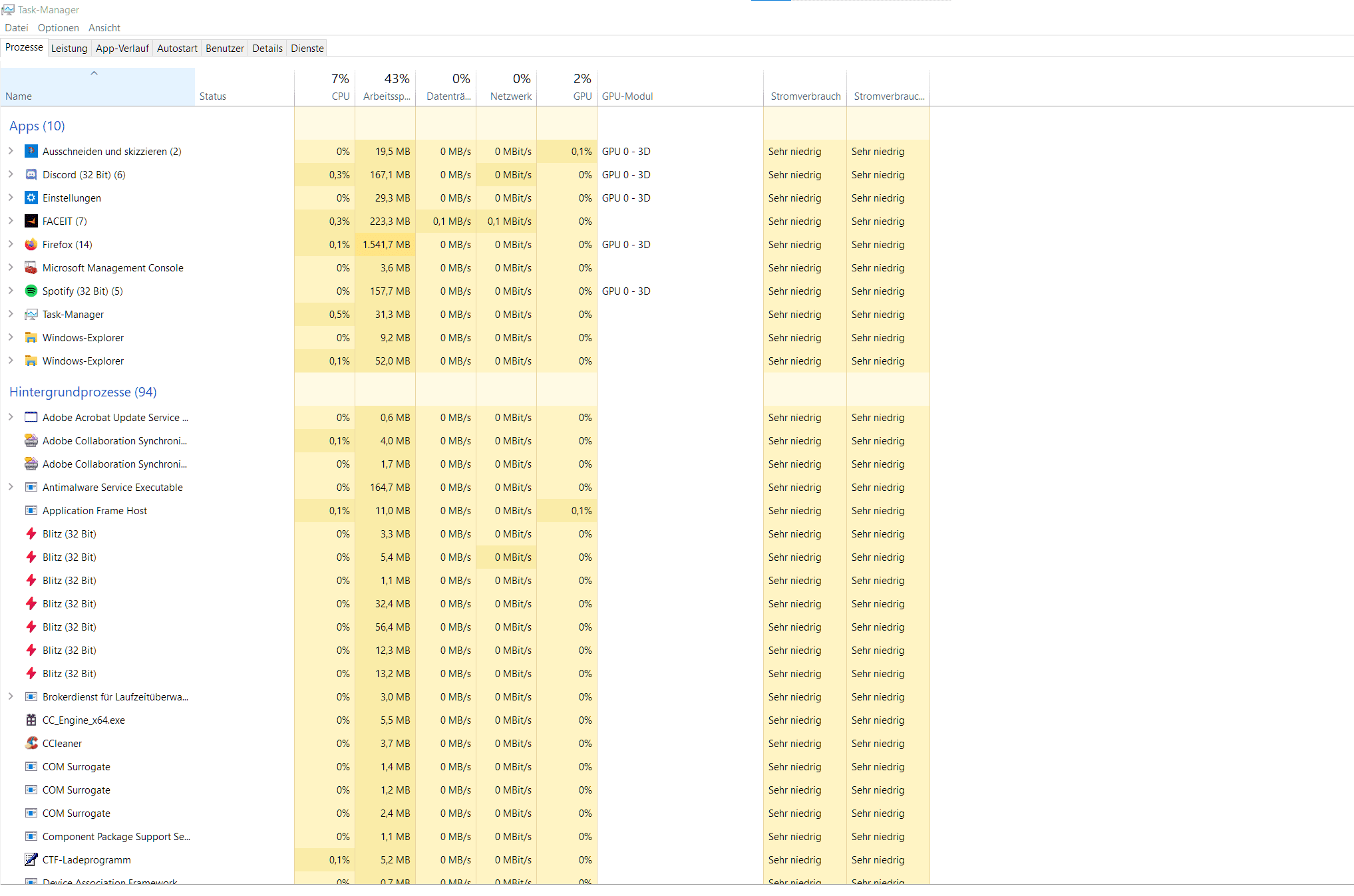Click the Einstellungen gear icon
The width and height of the screenshot is (1354, 896).
(31, 198)
